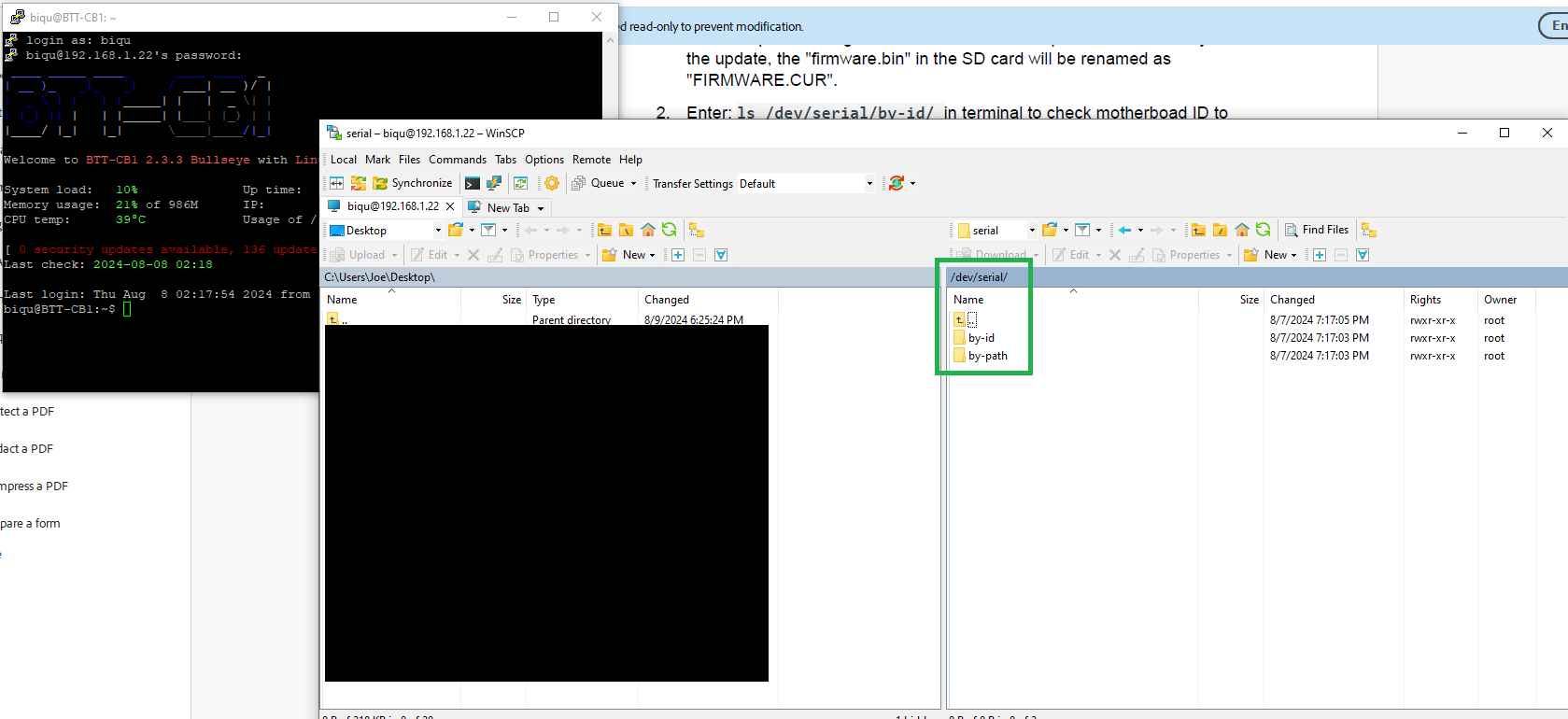Click local panel Select Files plus icon
Screen dimensions: 1568x719
(678, 255)
